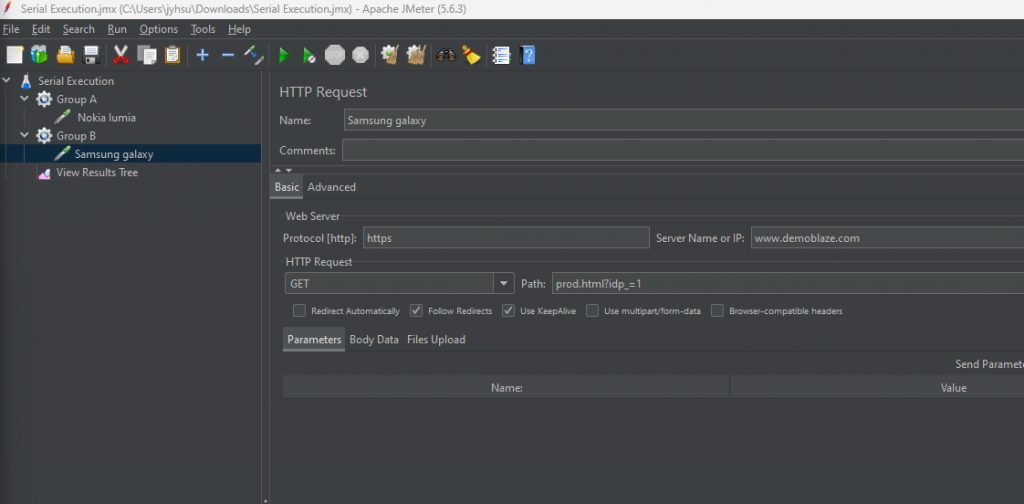
Task: Click the Nokia lumia sampler pipette icon
Action: click(63, 118)
